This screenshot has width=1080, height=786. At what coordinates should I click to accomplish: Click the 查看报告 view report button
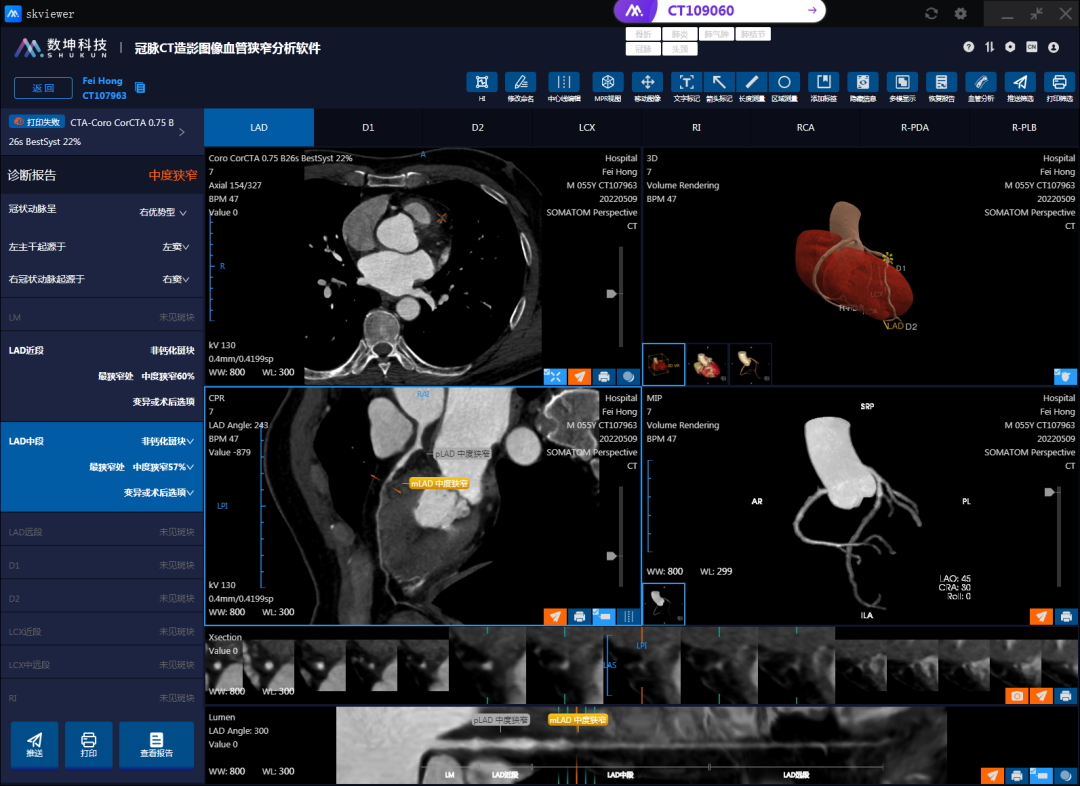[x=156, y=744]
